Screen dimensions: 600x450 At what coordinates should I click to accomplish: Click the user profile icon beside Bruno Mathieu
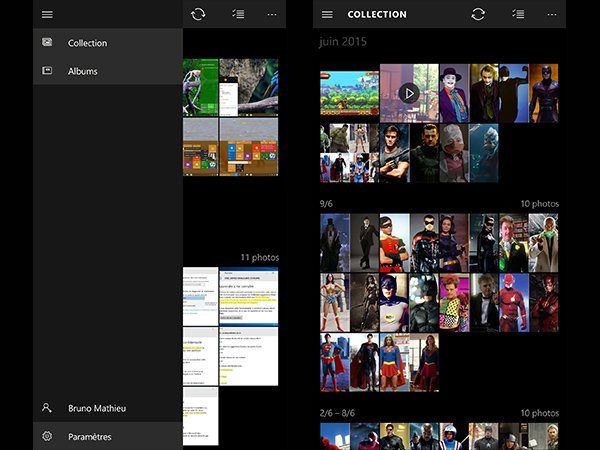tap(47, 408)
